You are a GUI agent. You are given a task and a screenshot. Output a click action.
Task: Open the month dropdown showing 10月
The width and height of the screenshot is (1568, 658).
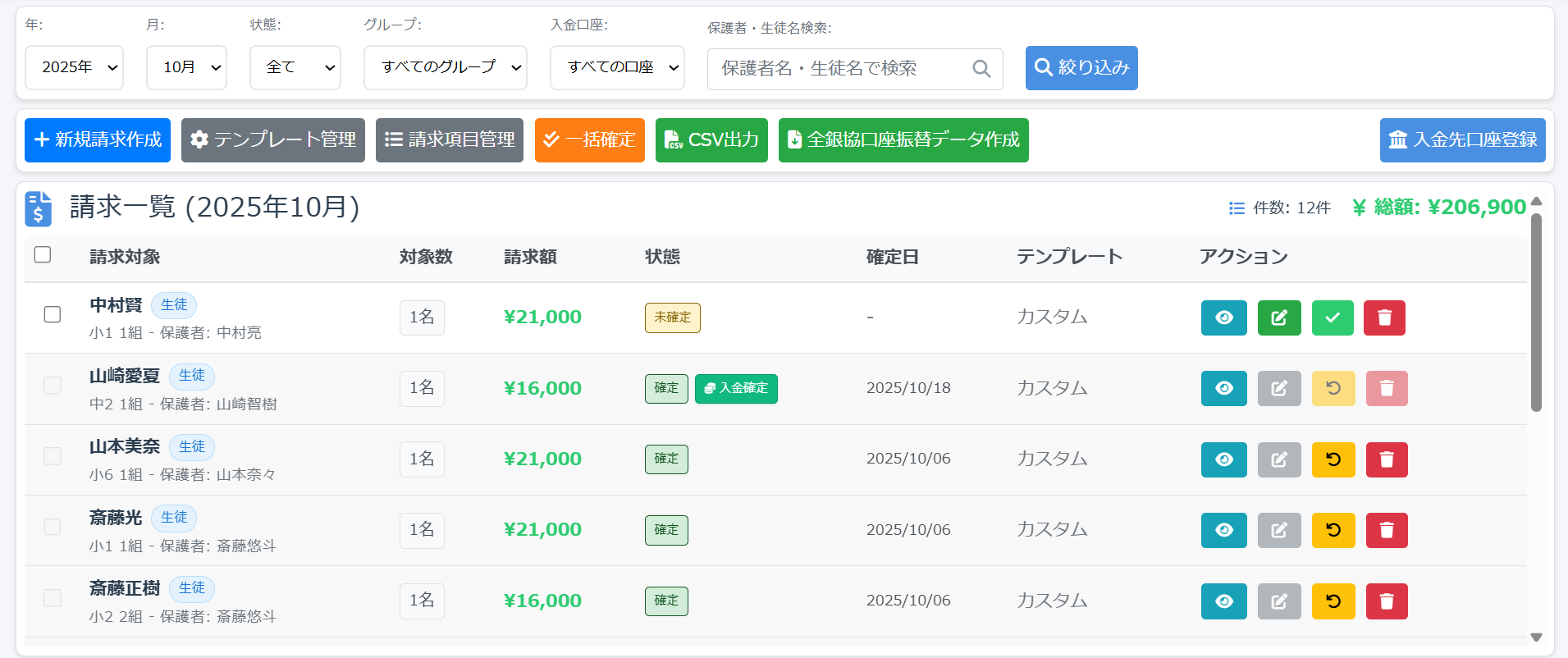click(x=186, y=67)
